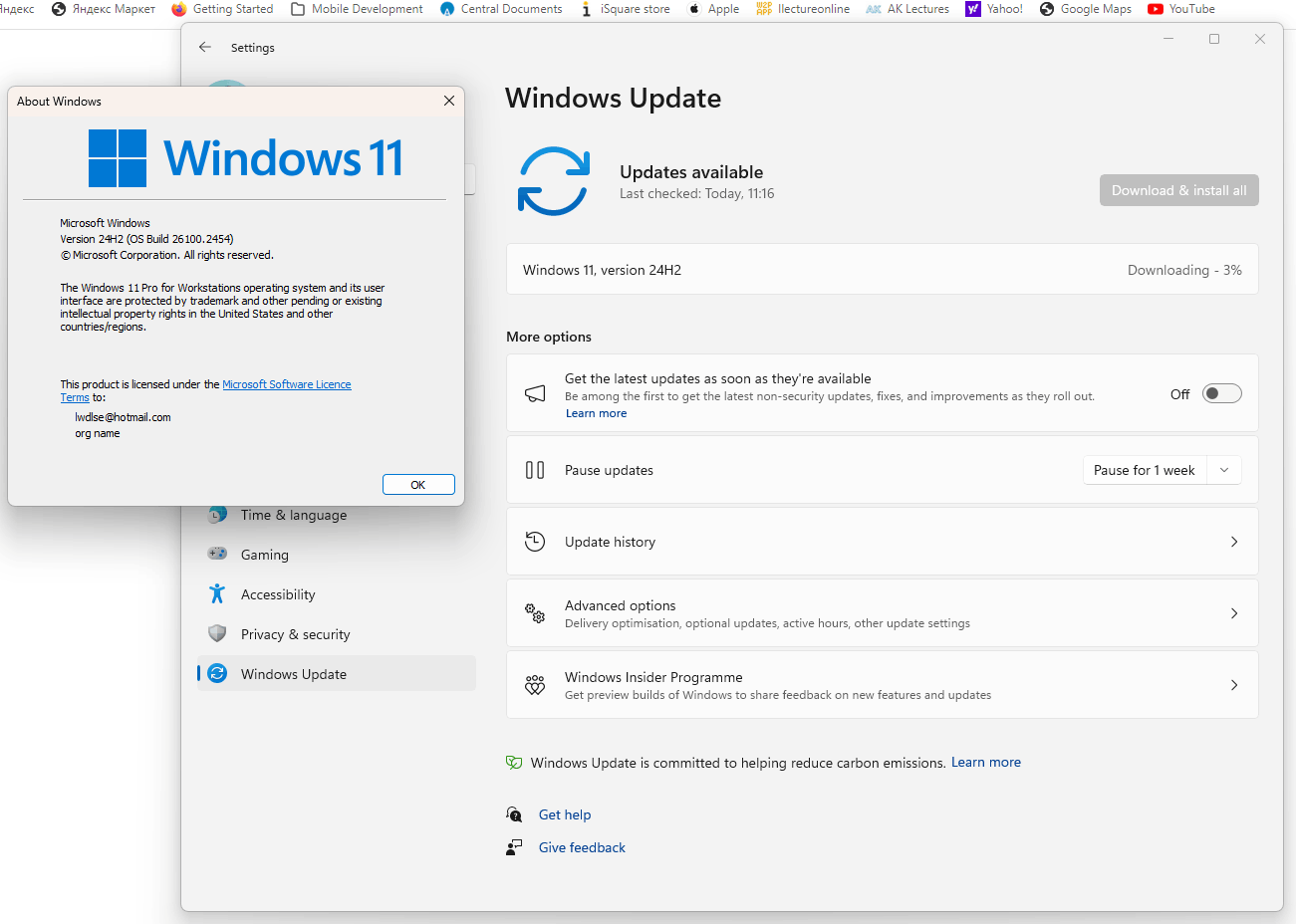The image size is (1296, 924).
Task: Open the Advanced options chevron
Action: pos(1234,613)
